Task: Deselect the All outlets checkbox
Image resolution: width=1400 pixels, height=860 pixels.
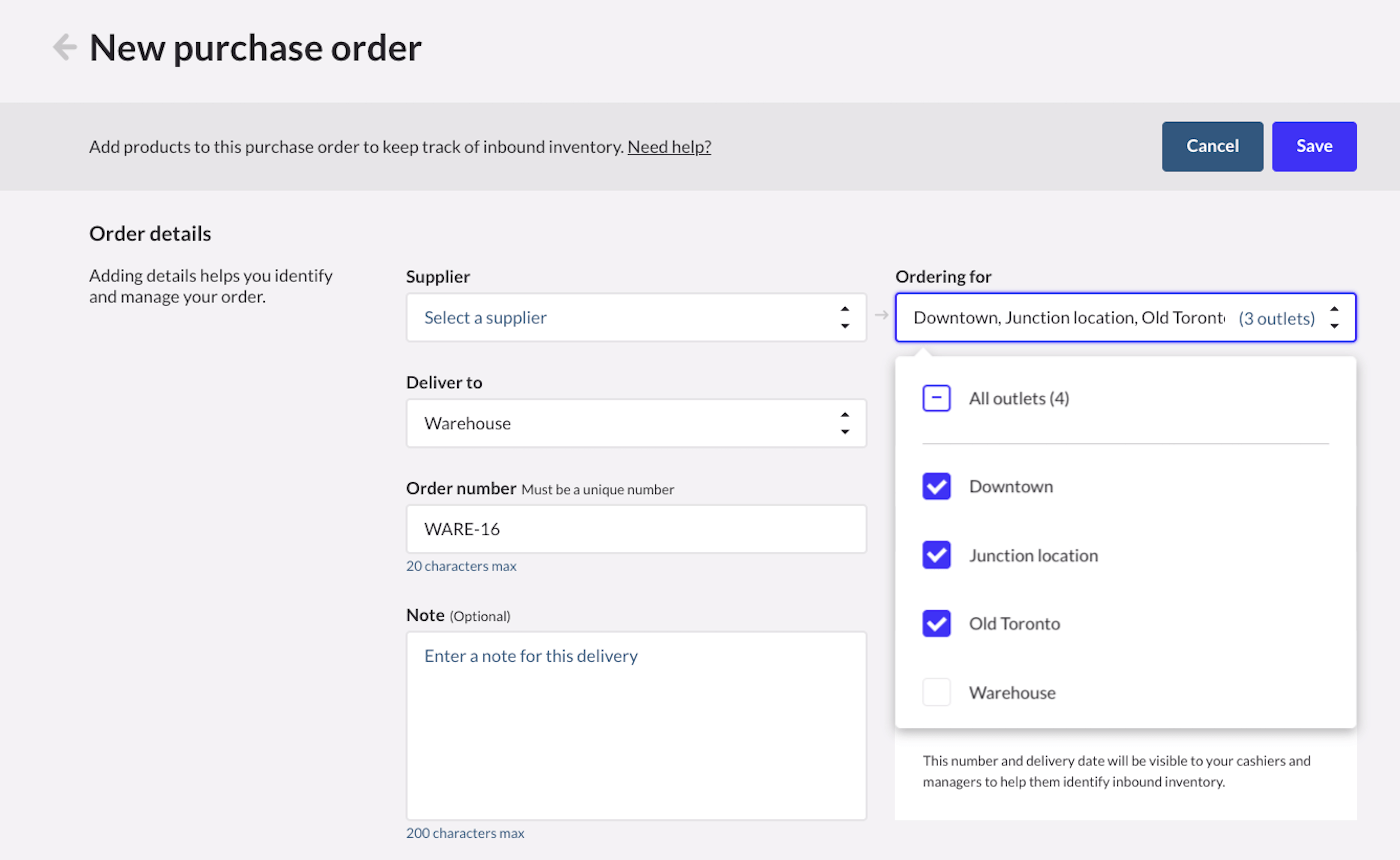Action: point(937,398)
